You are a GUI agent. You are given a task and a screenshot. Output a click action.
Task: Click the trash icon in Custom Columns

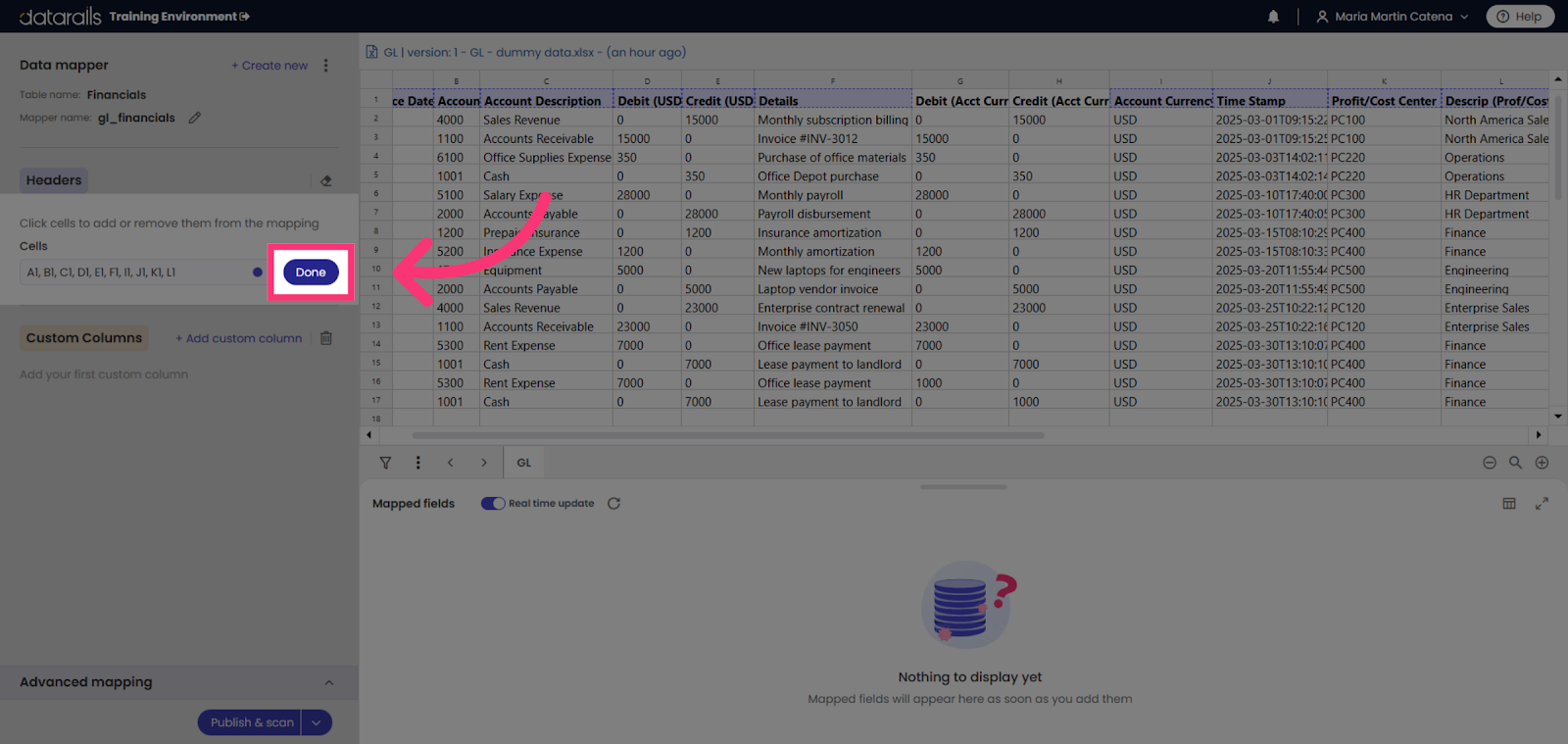[x=326, y=338]
